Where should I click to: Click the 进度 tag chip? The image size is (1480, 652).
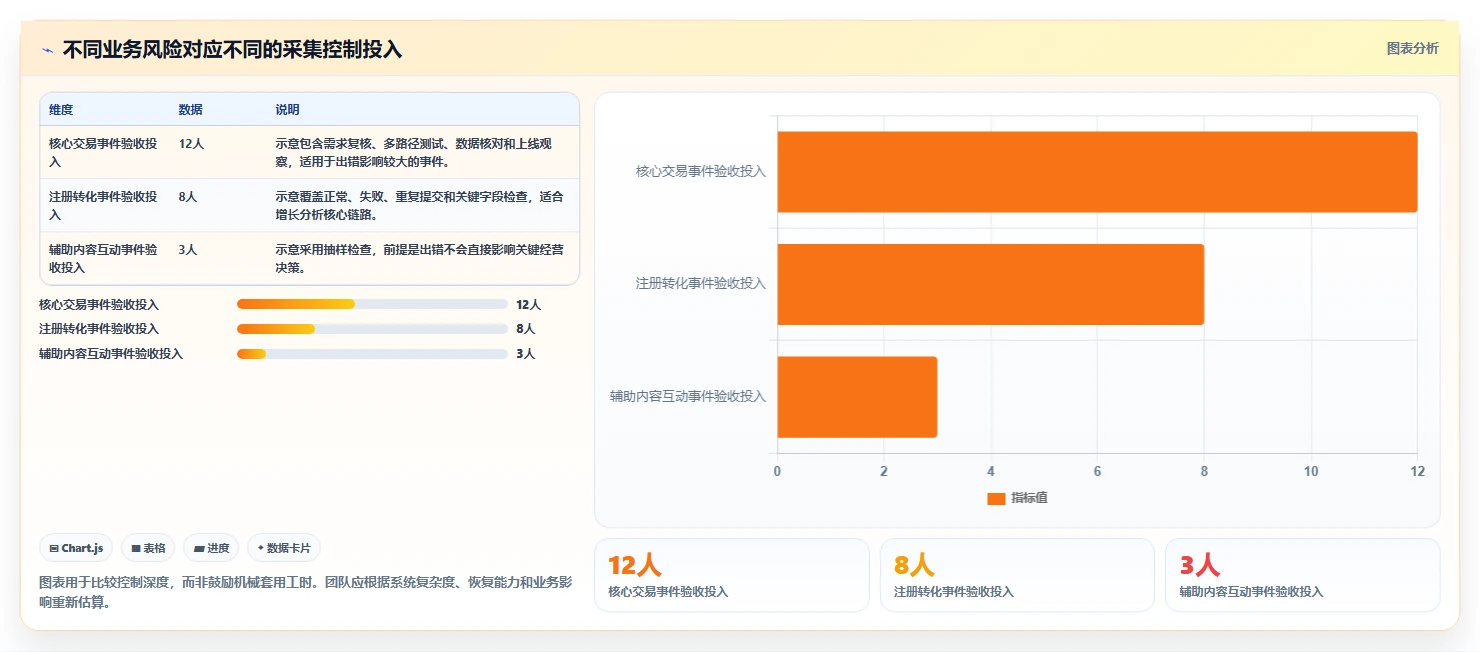point(211,548)
